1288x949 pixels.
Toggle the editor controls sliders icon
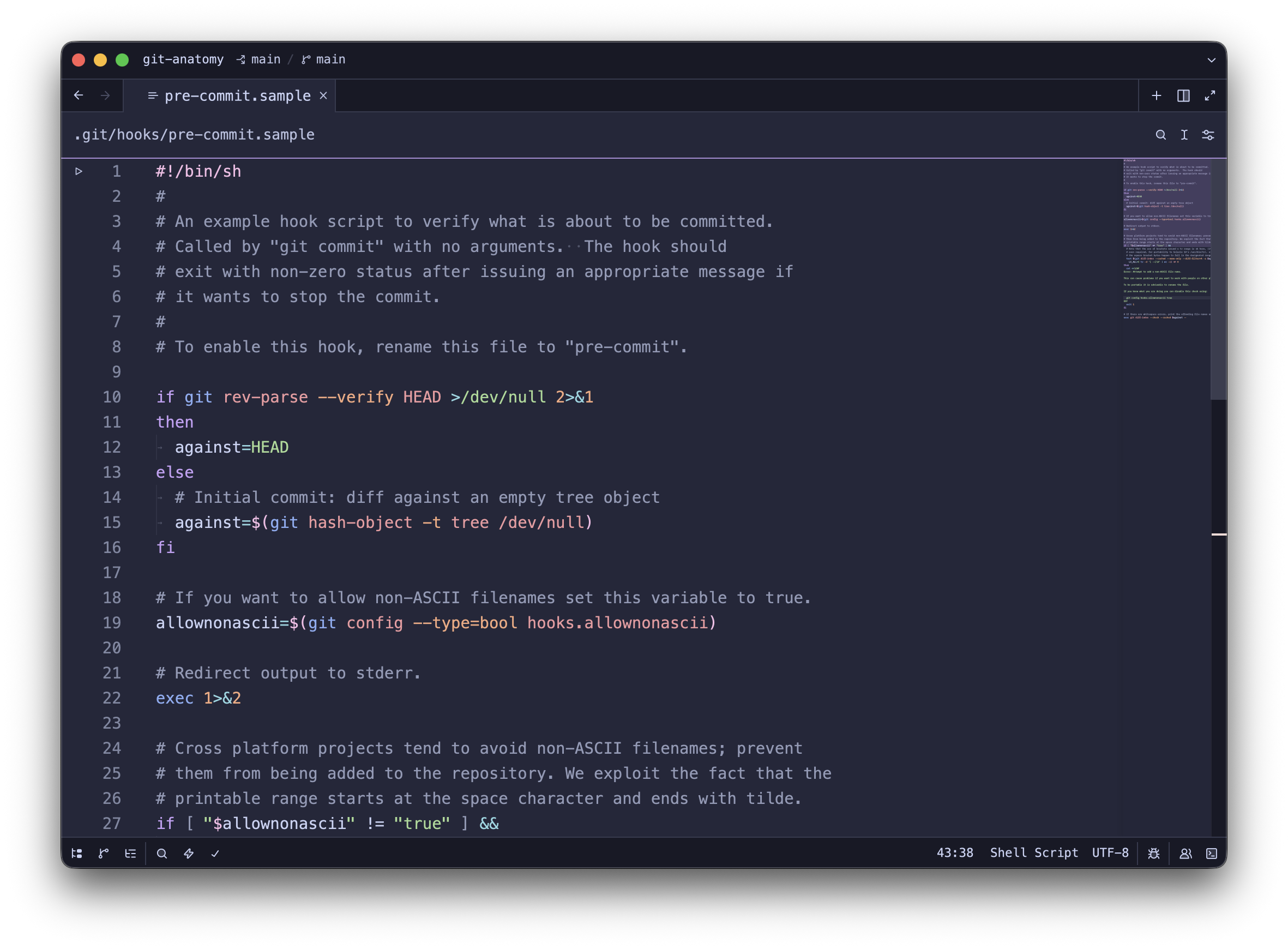1208,135
